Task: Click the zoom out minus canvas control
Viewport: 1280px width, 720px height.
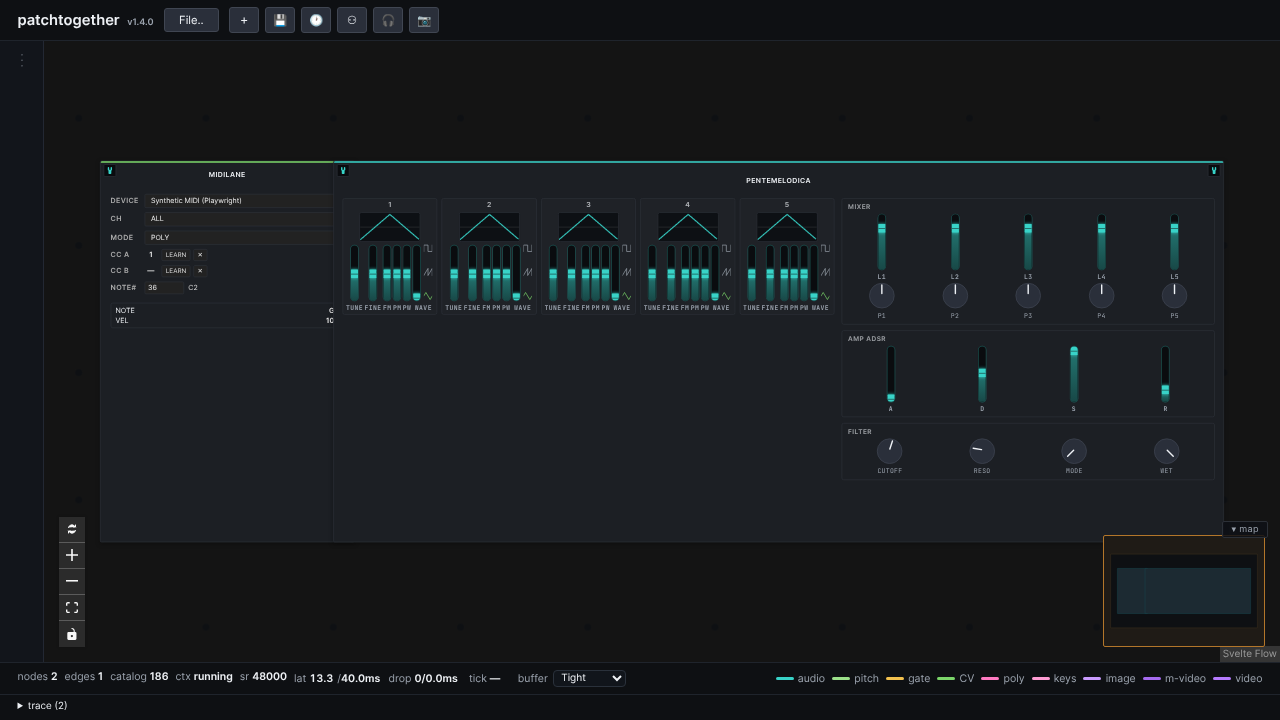Action: tap(72, 581)
